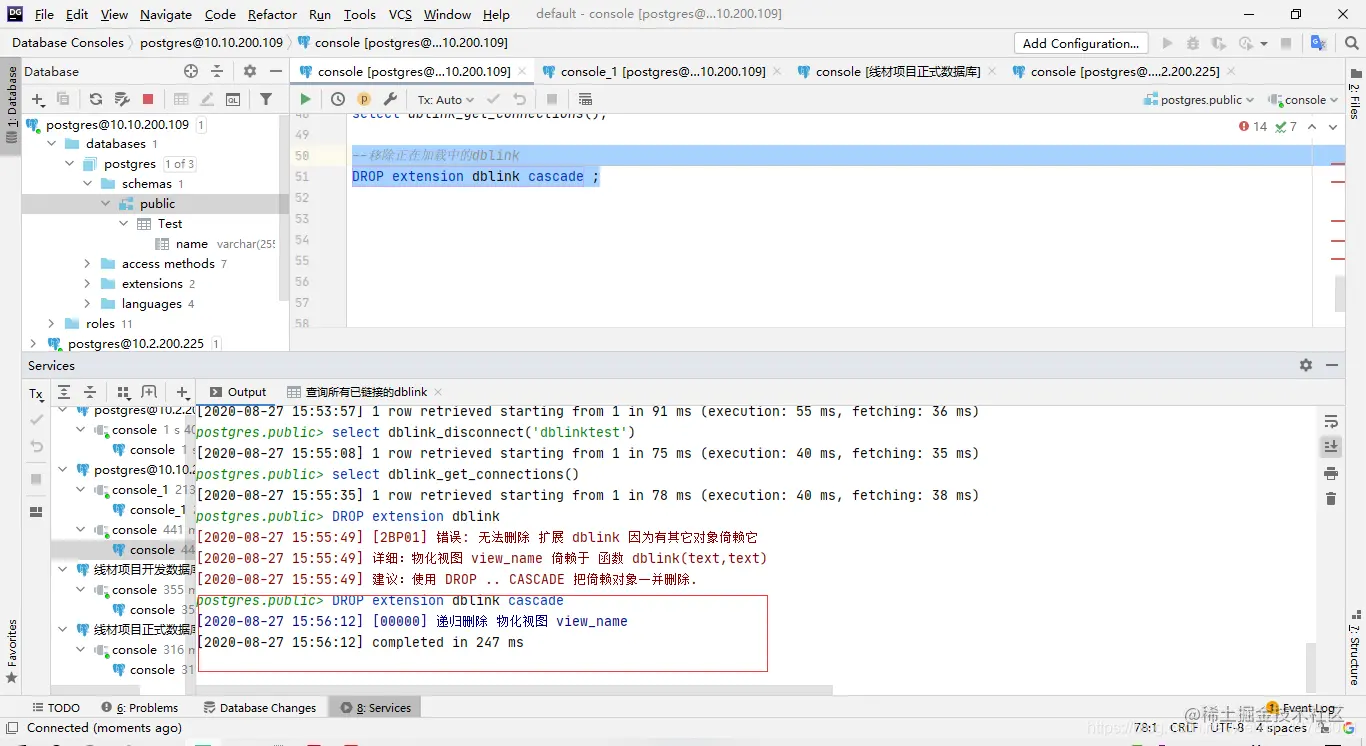Click the red Disconnect square in Database toolbar

click(x=148, y=99)
